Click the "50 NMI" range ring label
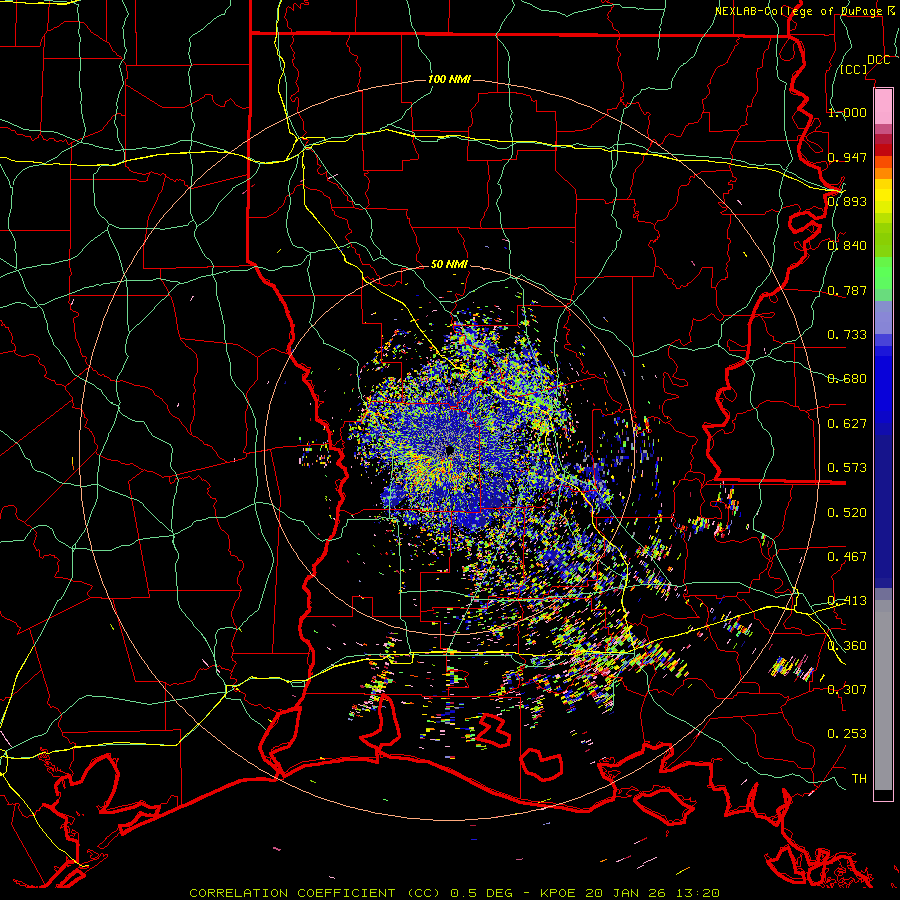The image size is (900, 900). point(449,264)
